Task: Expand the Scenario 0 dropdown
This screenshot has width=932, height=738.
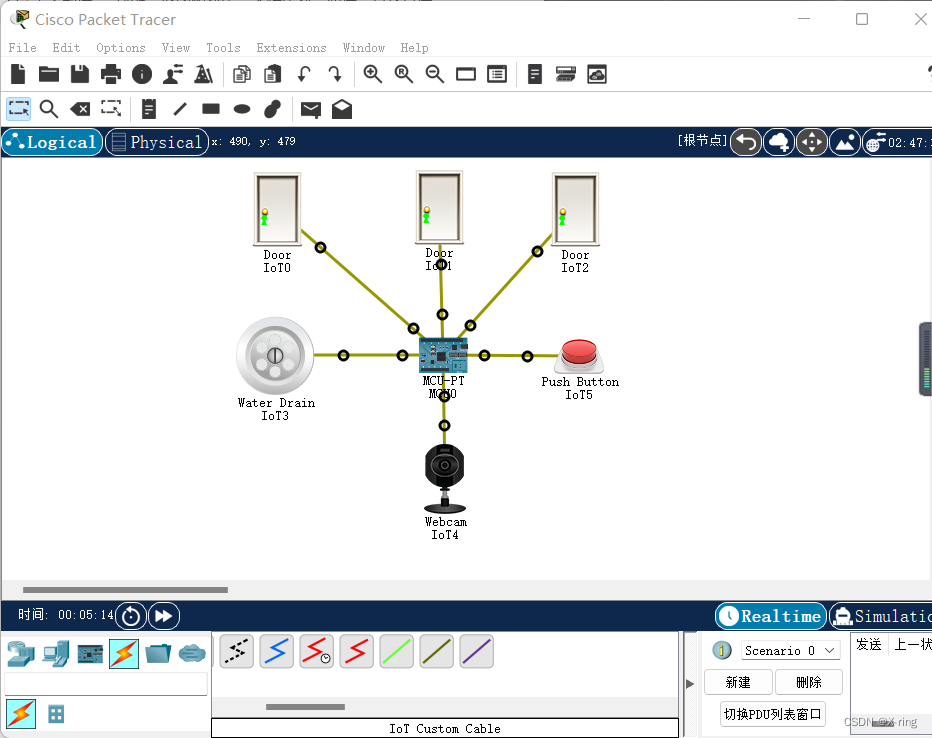Action: click(791, 651)
